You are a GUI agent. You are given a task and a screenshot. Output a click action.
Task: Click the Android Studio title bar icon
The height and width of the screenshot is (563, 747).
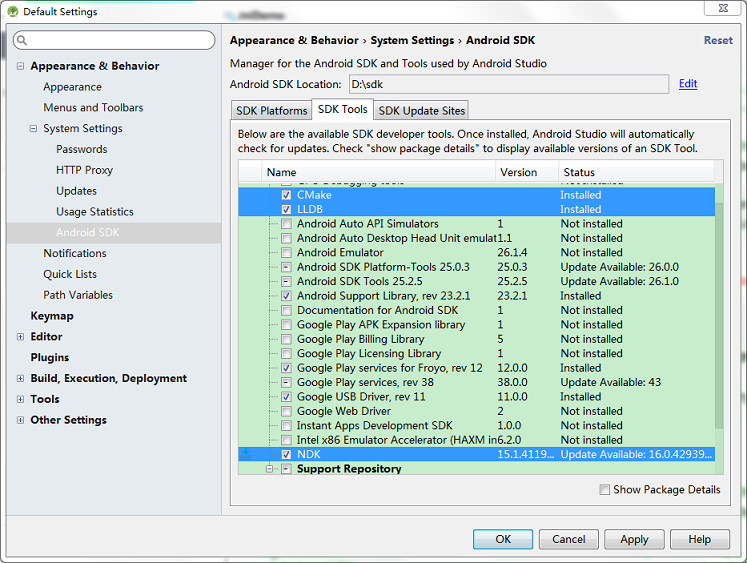(13, 11)
